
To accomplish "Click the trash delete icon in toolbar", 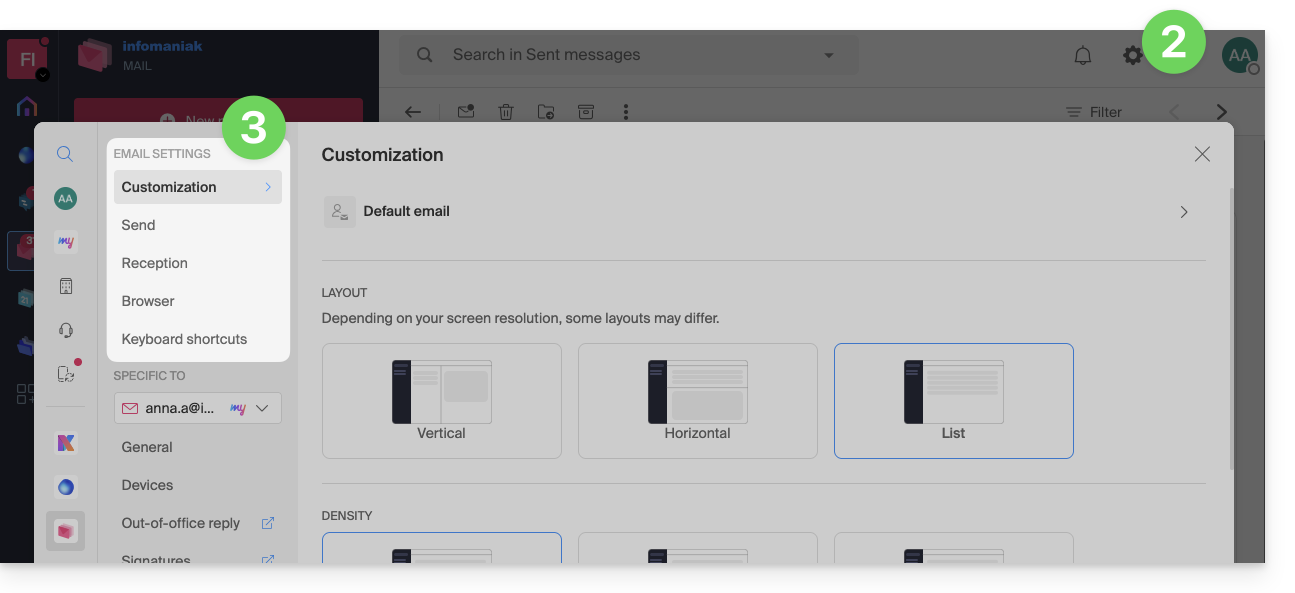I will 506,112.
